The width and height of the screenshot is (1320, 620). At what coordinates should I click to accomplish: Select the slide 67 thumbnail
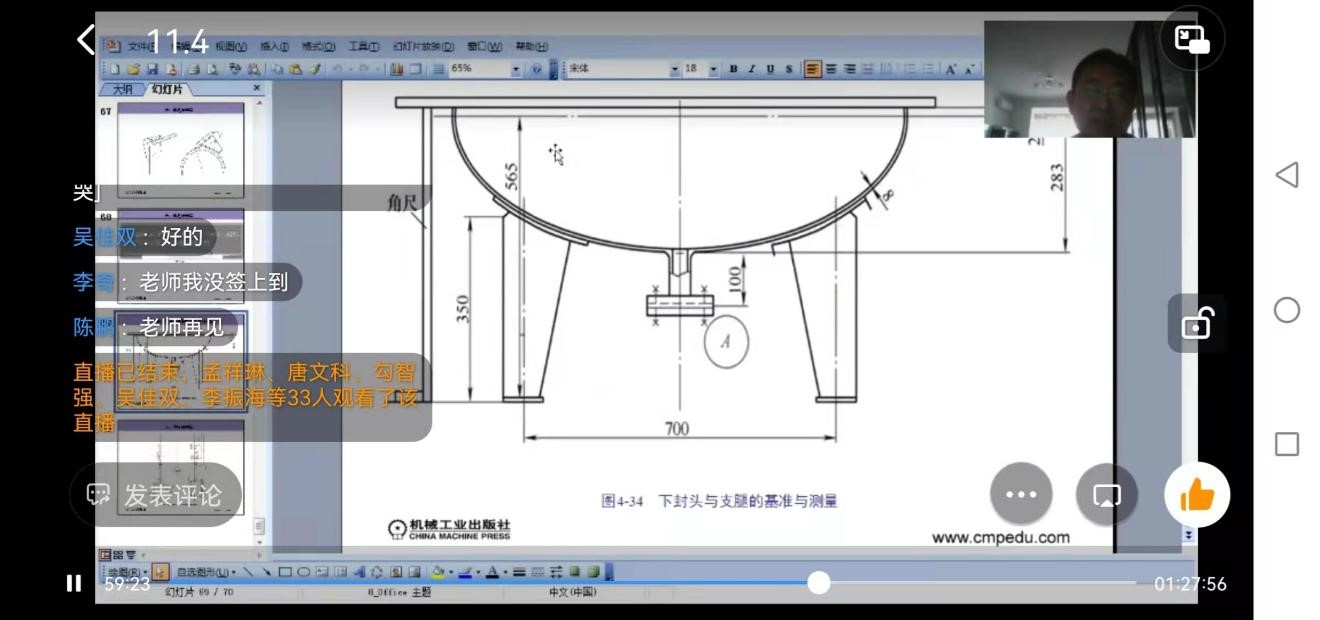point(181,150)
